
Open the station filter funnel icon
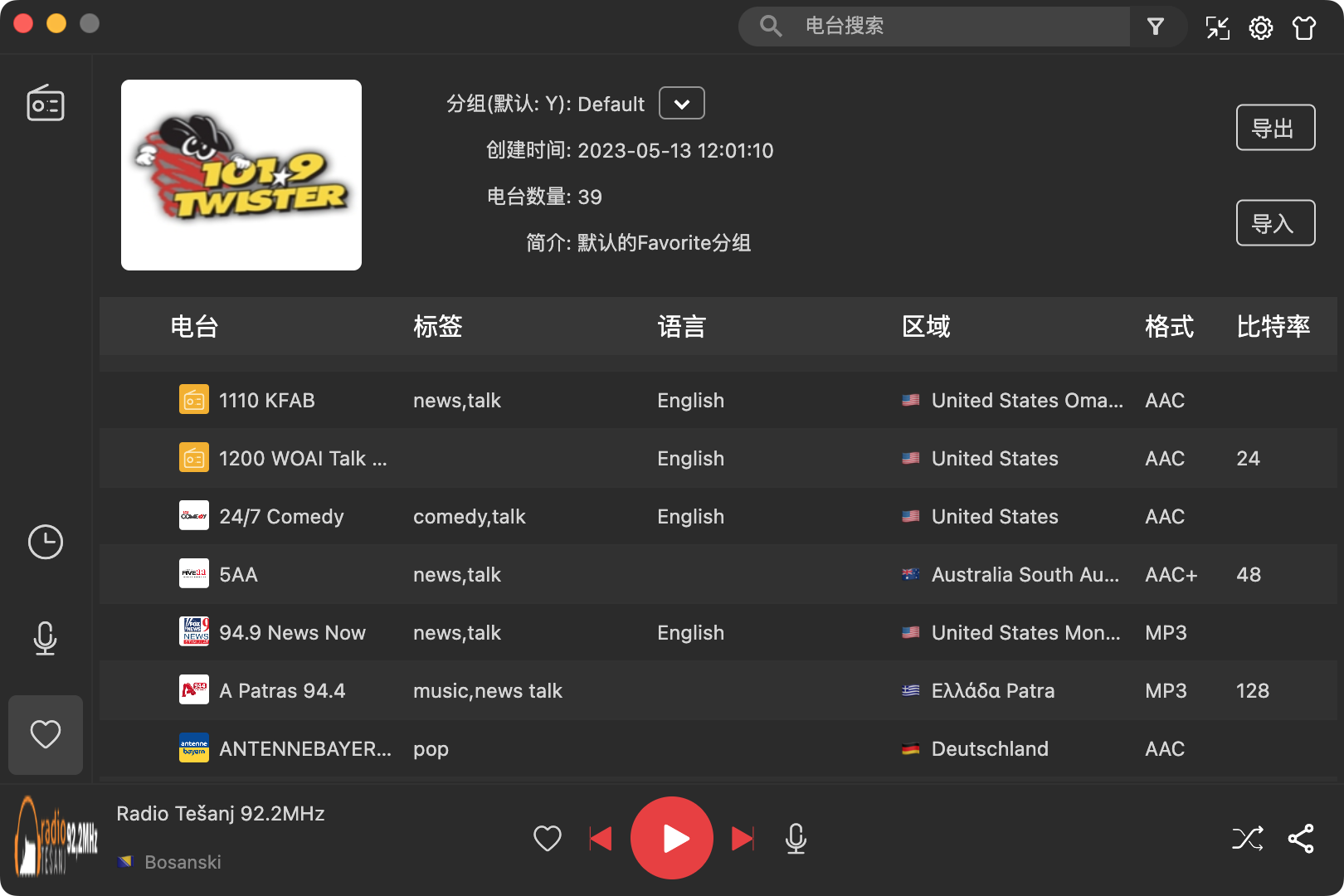pyautogui.click(x=1156, y=27)
